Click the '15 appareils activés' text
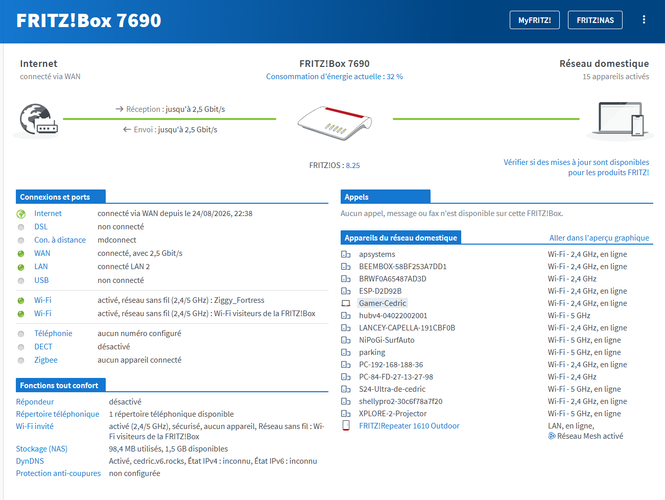This screenshot has height=500, width=665. click(615, 77)
